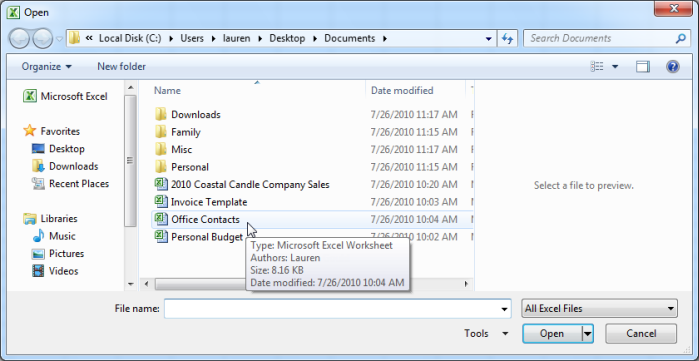Click the New folder button
The width and height of the screenshot is (699, 361).
click(121, 67)
